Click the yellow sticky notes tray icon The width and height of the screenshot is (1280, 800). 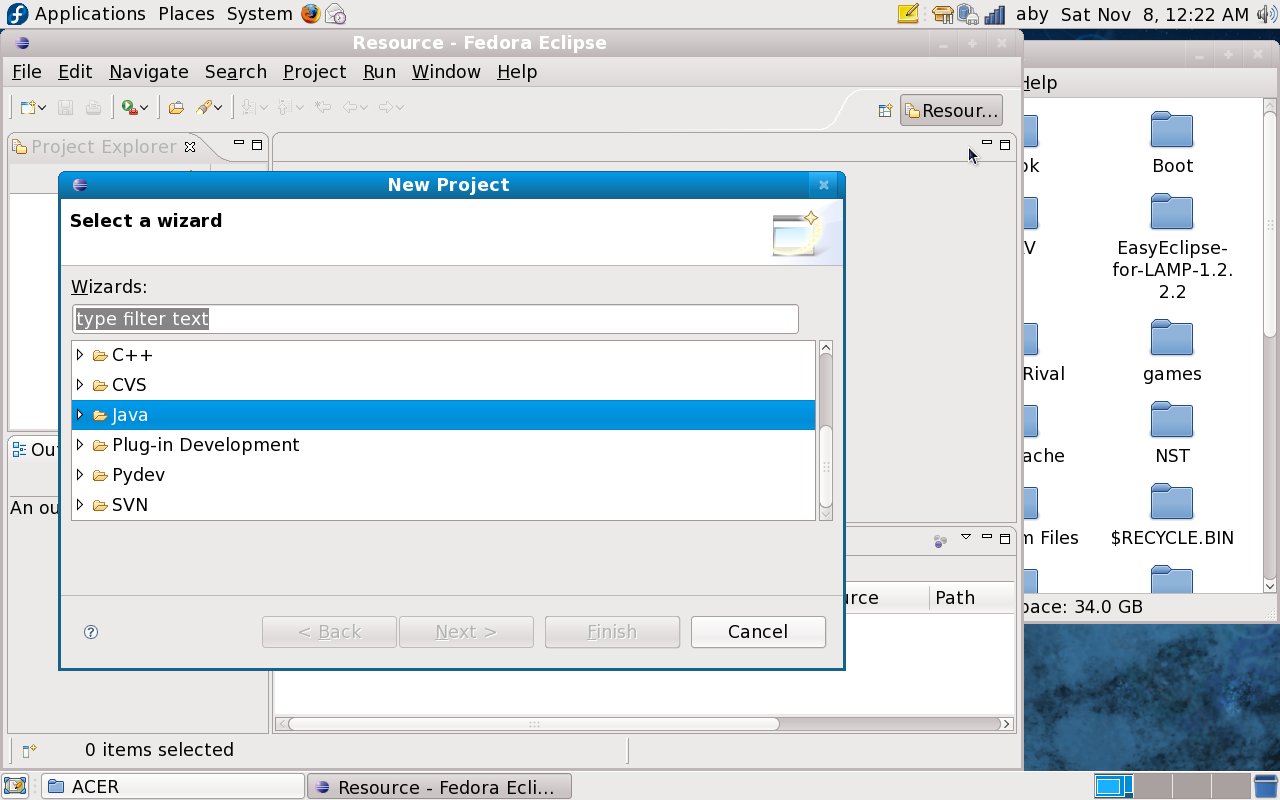(908, 14)
